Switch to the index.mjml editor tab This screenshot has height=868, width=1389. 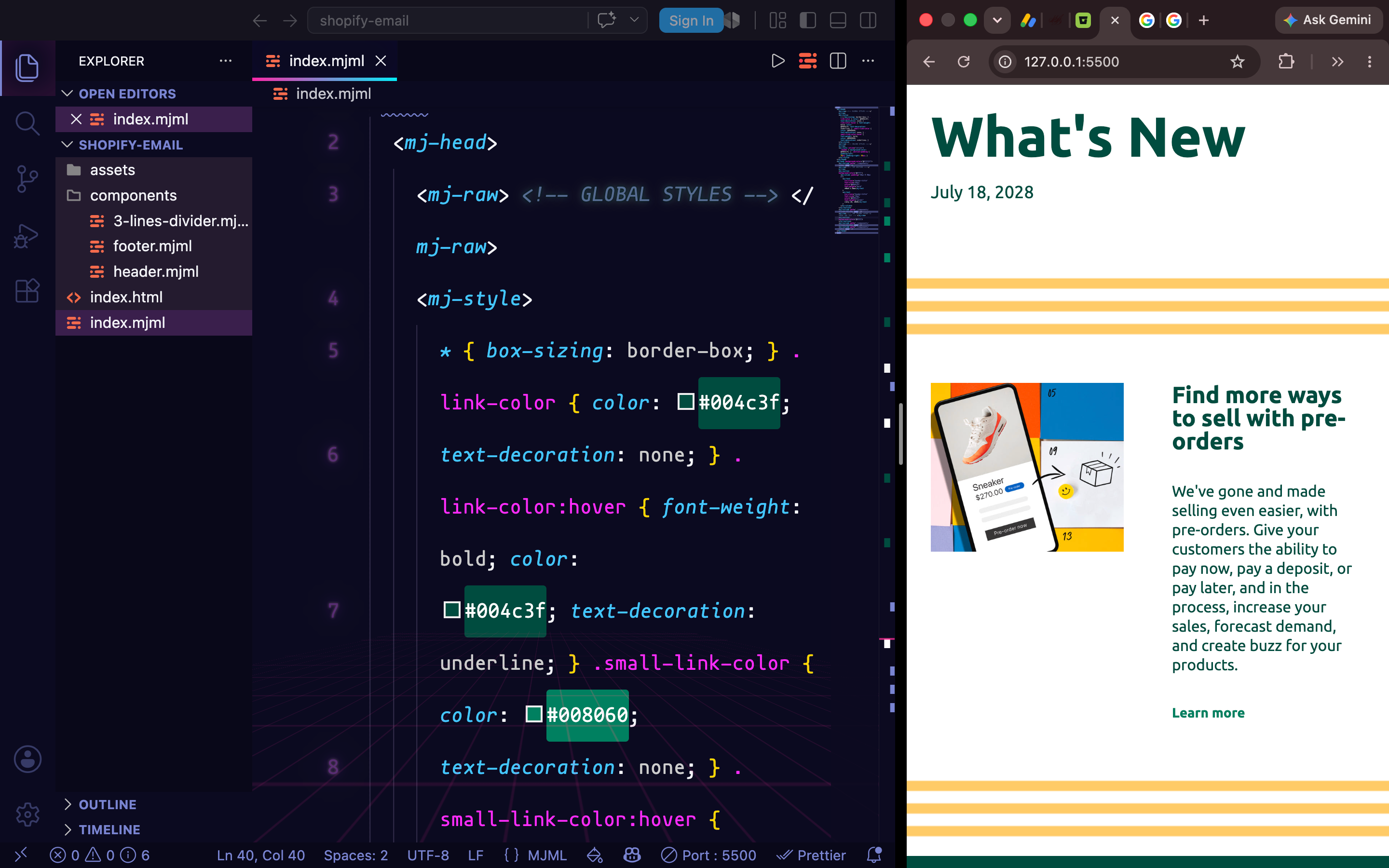click(326, 61)
